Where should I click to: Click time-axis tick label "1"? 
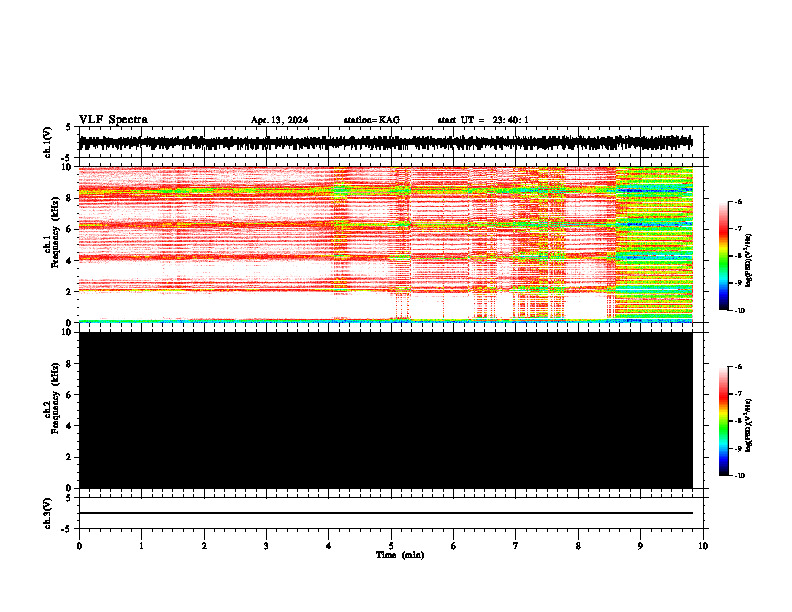[141, 546]
